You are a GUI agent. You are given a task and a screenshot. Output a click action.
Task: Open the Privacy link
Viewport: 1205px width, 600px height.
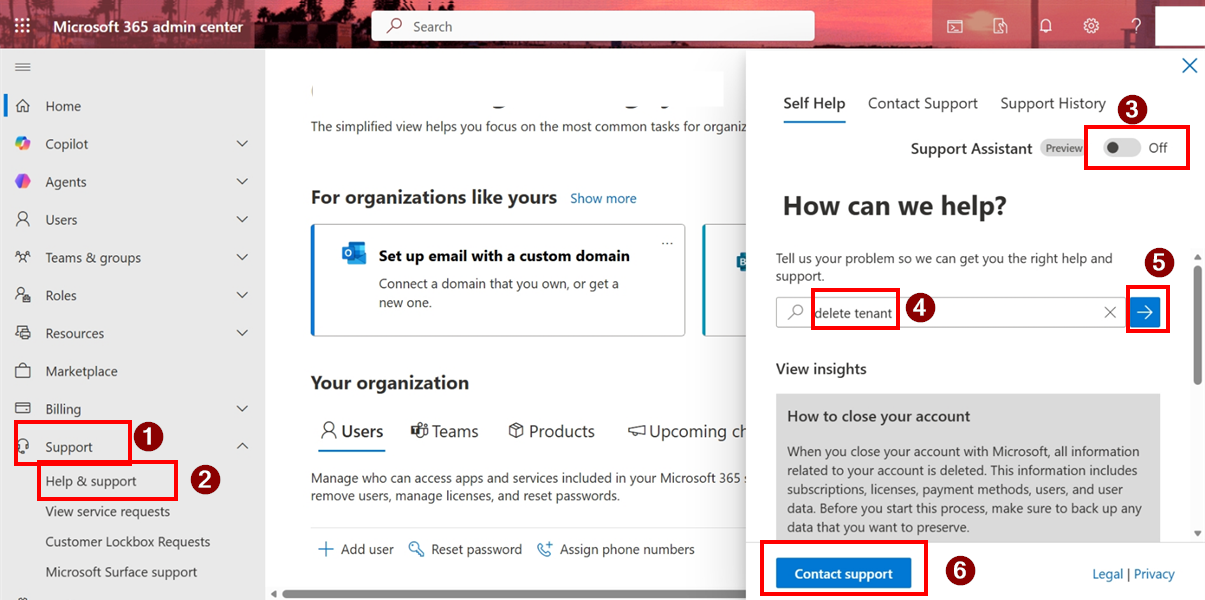(x=1154, y=574)
